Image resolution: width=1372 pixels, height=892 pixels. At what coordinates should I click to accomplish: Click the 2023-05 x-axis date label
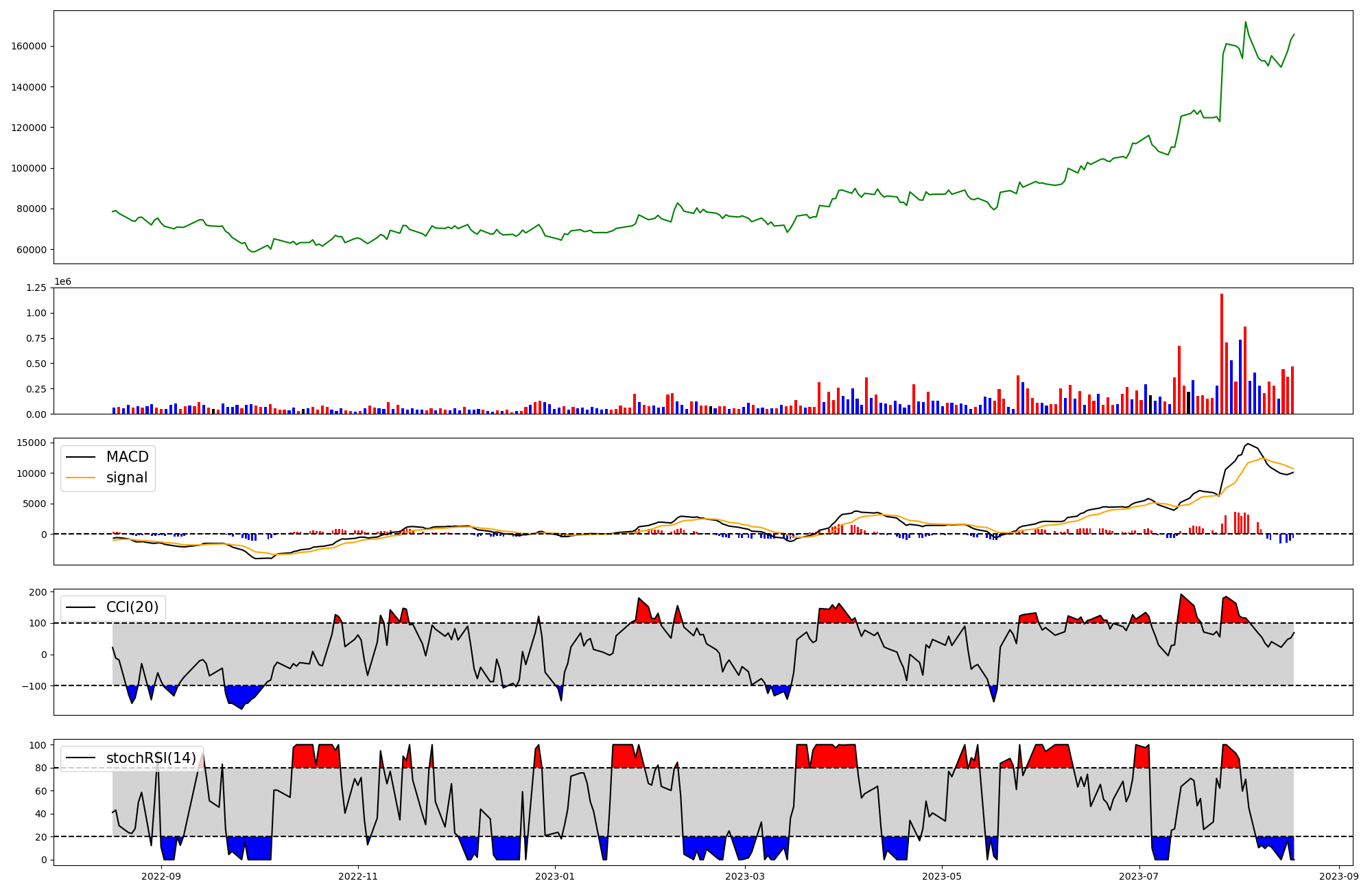point(942,876)
